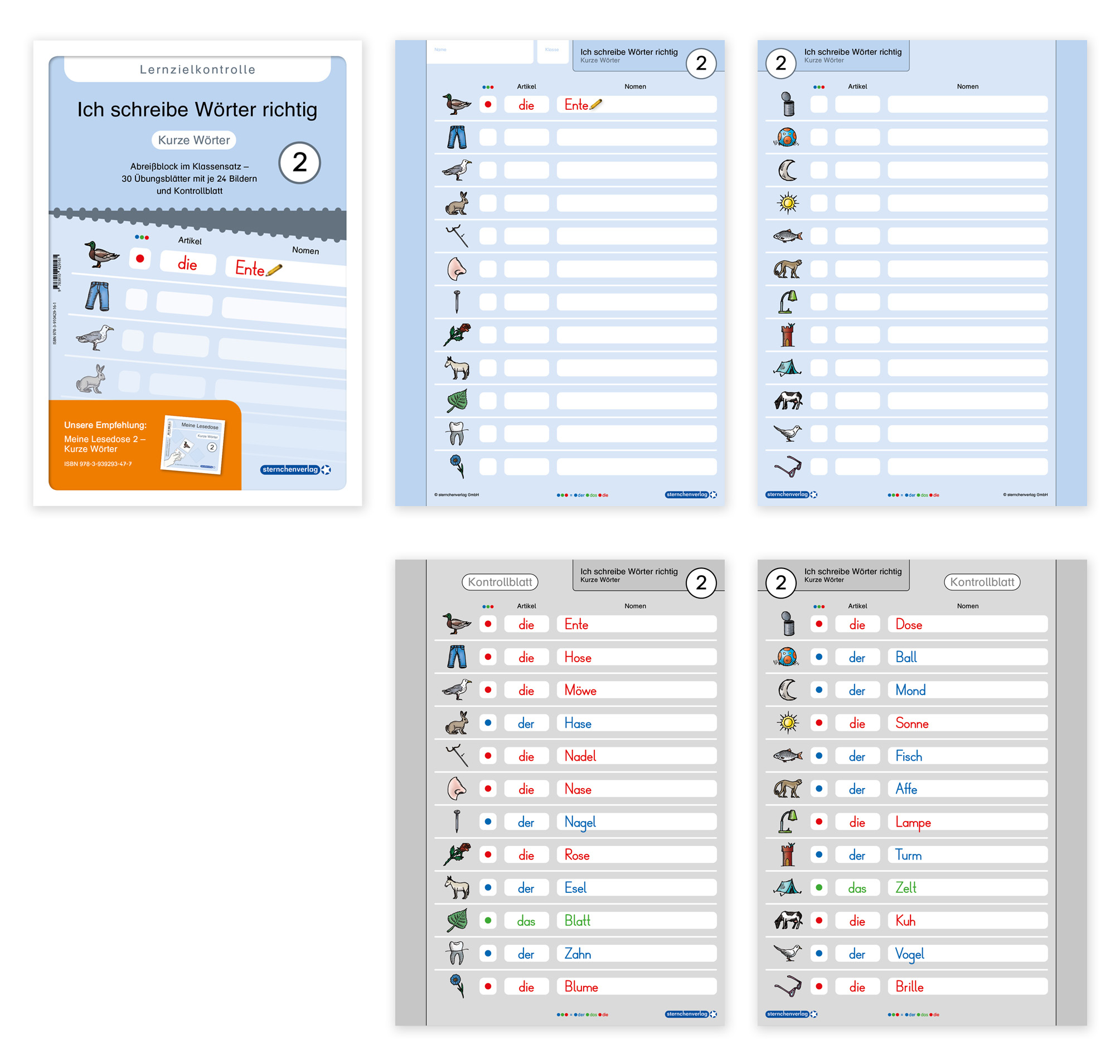Click the fish icon on the right blank worksheet
Viewport: 1120px width, 1064px height.
click(x=787, y=235)
